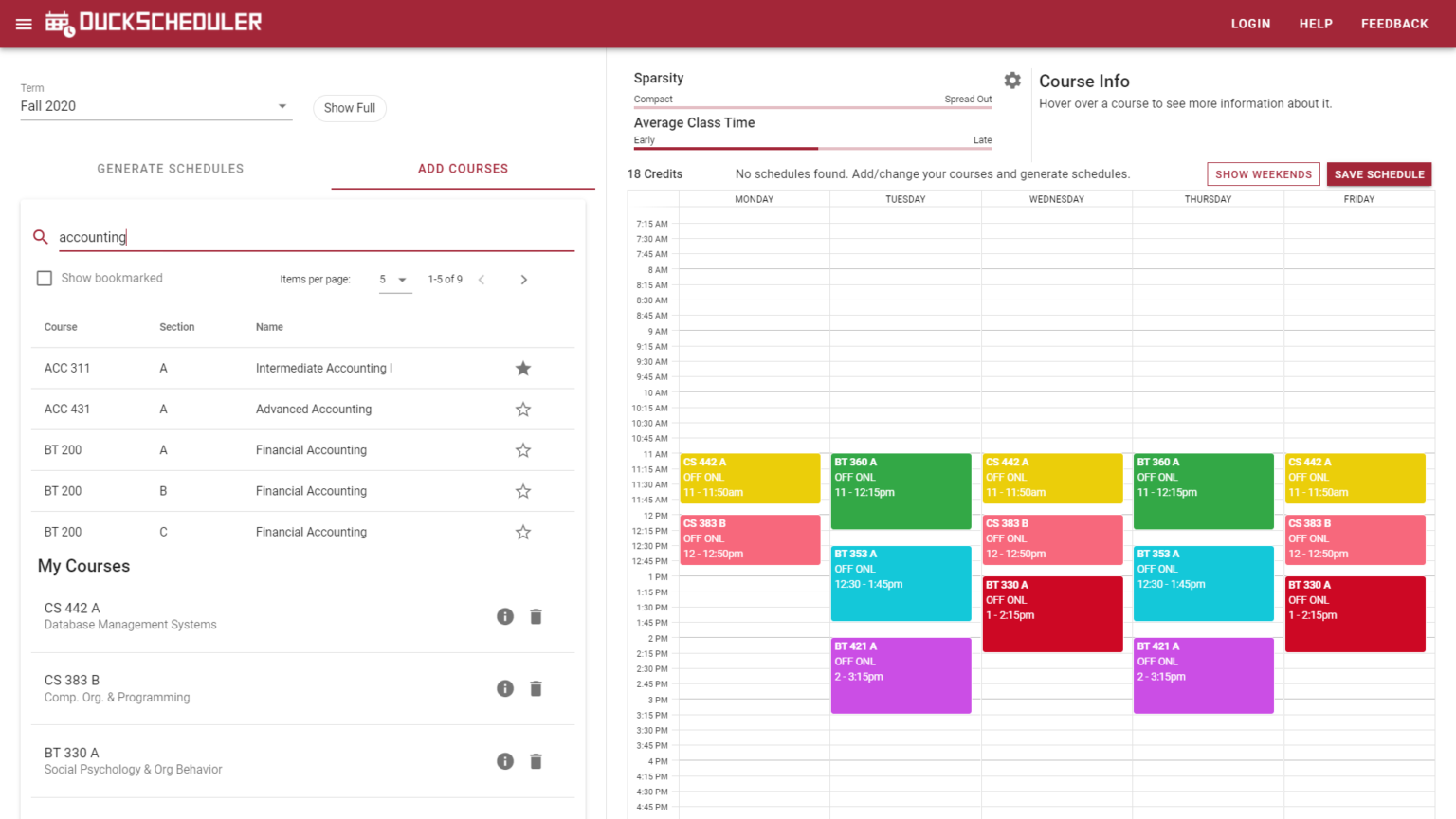Click Show Weekends
1456x819 pixels.
[1264, 174]
